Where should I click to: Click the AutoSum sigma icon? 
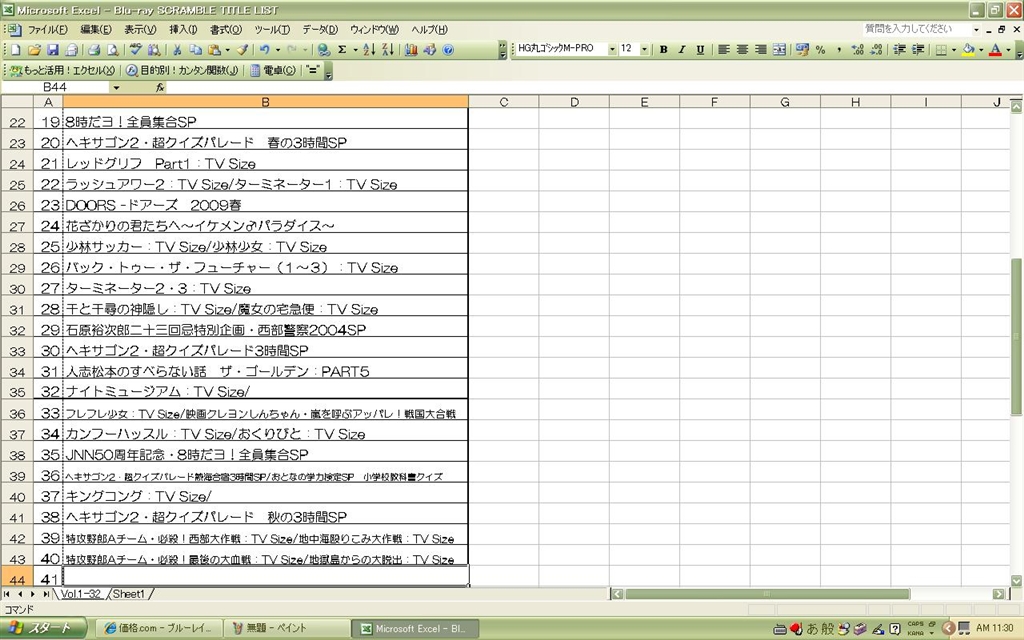tap(342, 50)
